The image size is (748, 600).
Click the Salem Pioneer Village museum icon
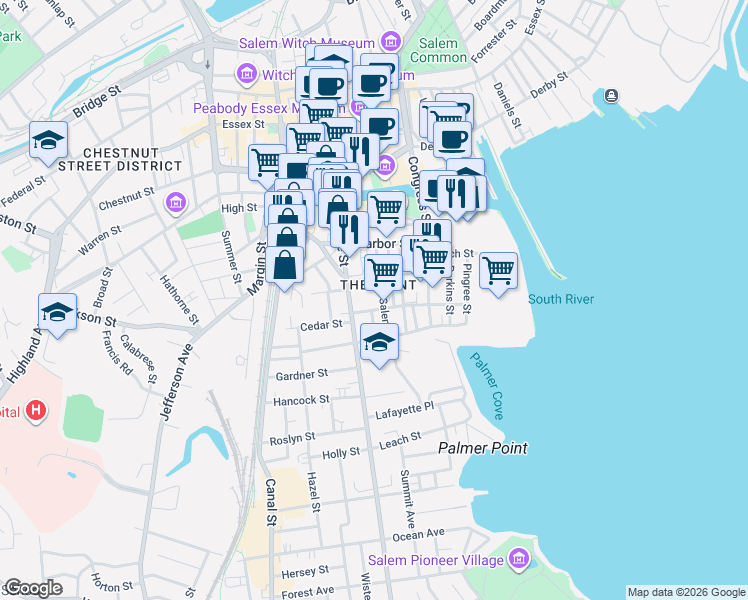tap(519, 558)
